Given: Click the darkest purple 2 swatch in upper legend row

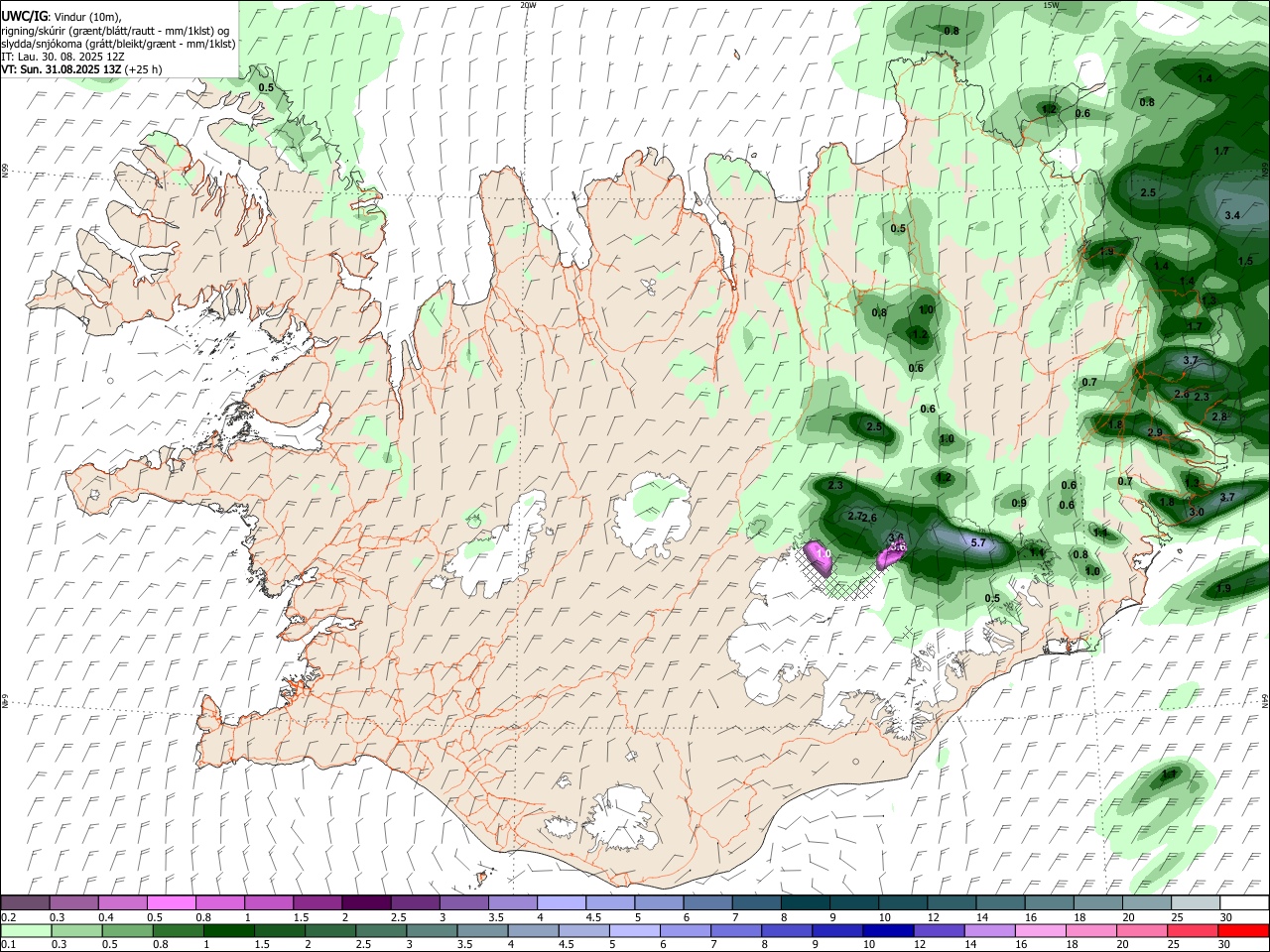Looking at the screenshot, I should click(x=366, y=902).
